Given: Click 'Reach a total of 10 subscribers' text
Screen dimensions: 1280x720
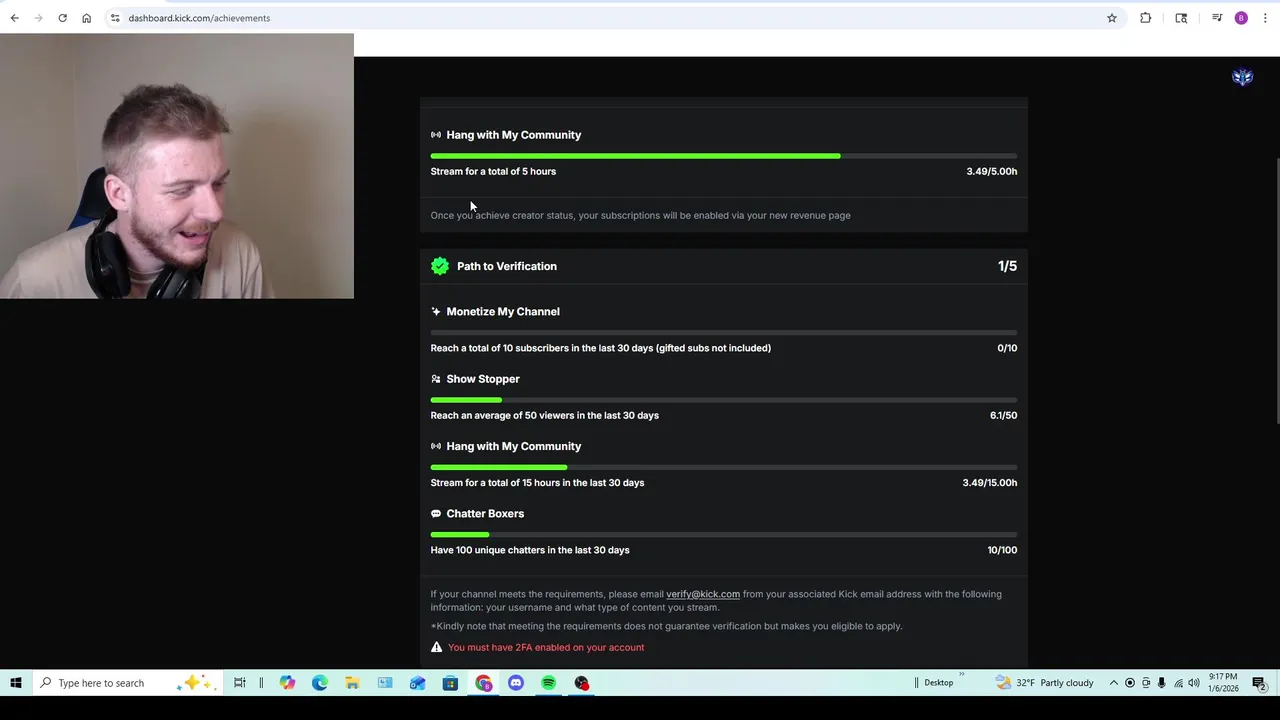Looking at the screenshot, I should tap(600, 348).
